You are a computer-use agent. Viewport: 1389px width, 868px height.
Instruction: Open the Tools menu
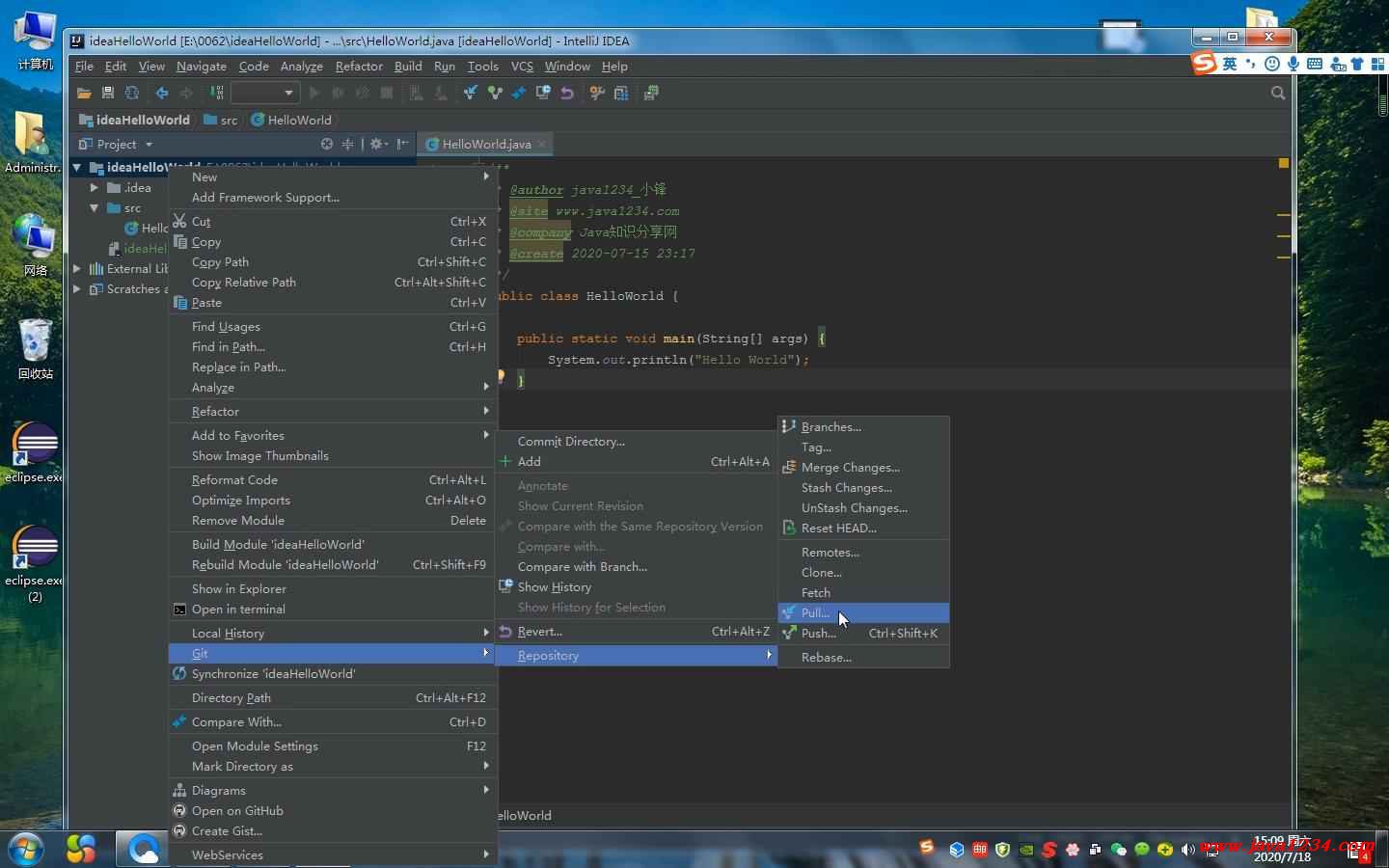(x=483, y=66)
